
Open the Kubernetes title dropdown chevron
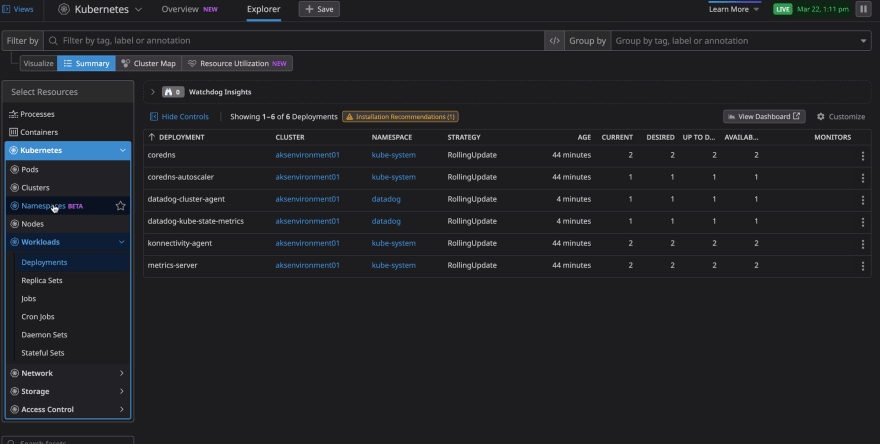coord(138,10)
